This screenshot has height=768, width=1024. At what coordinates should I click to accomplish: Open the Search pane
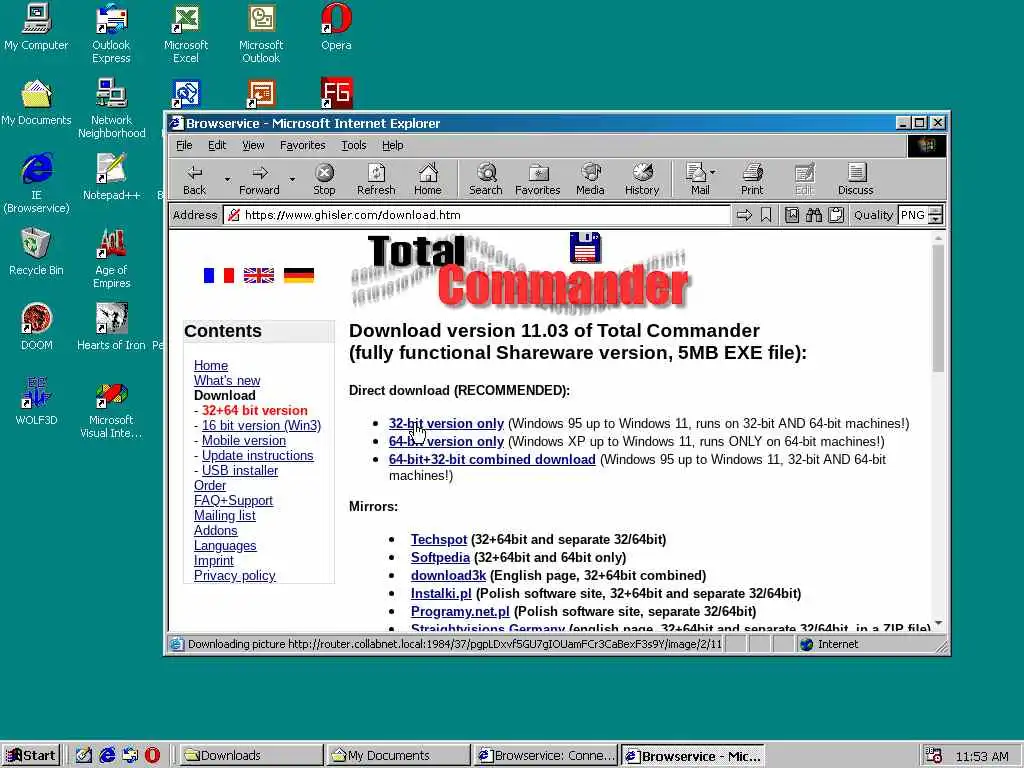486,180
